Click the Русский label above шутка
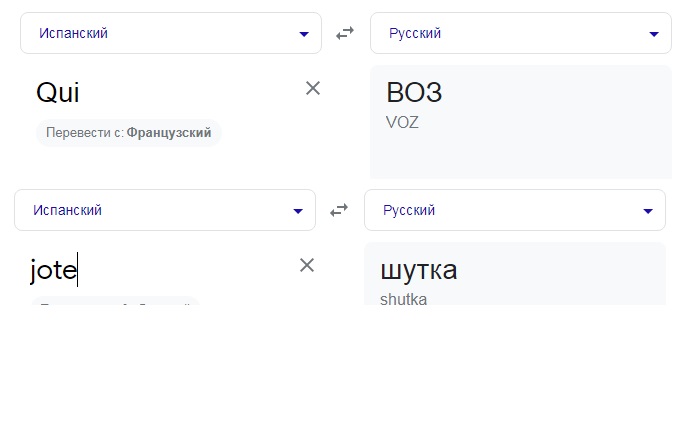This screenshot has width=689, height=422. click(x=409, y=210)
